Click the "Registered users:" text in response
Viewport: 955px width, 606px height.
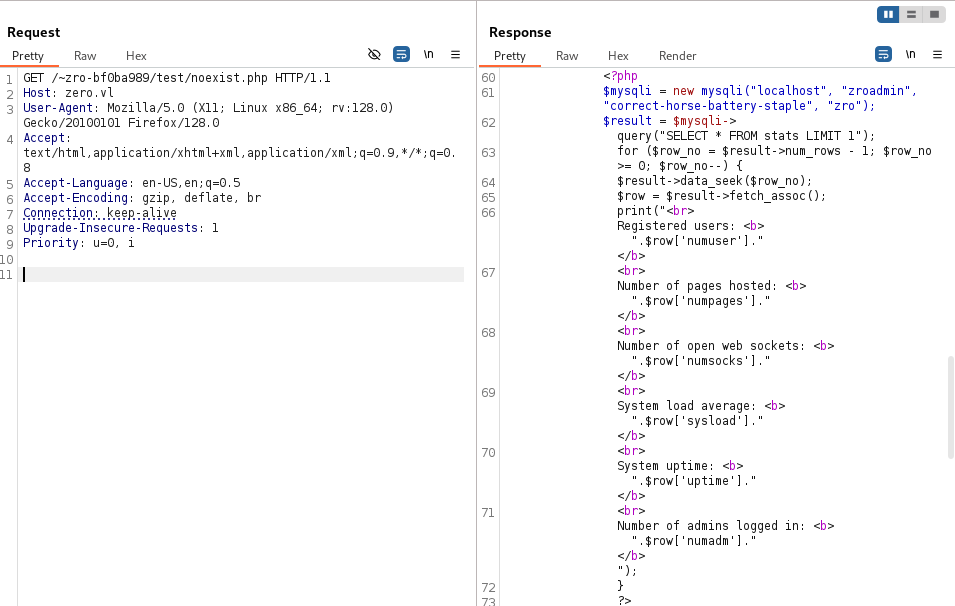[676, 226]
